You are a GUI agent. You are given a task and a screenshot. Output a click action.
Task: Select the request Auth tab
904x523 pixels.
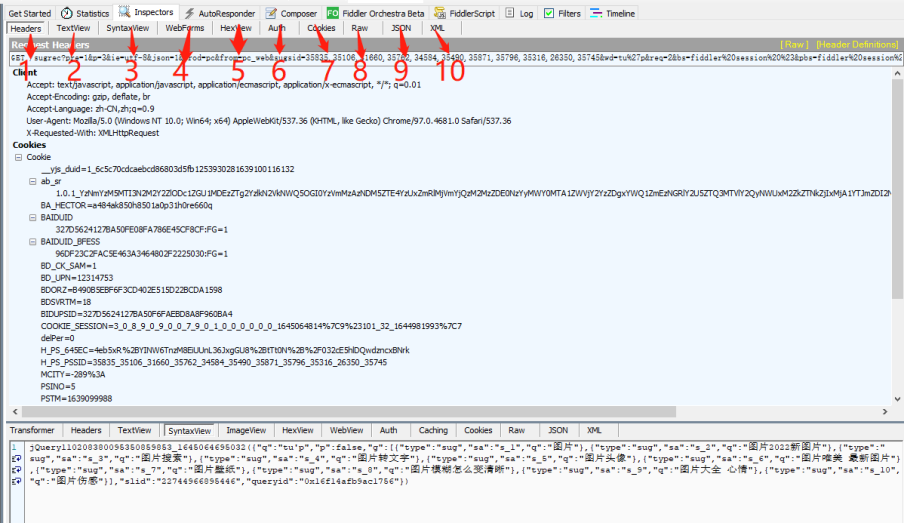277,28
